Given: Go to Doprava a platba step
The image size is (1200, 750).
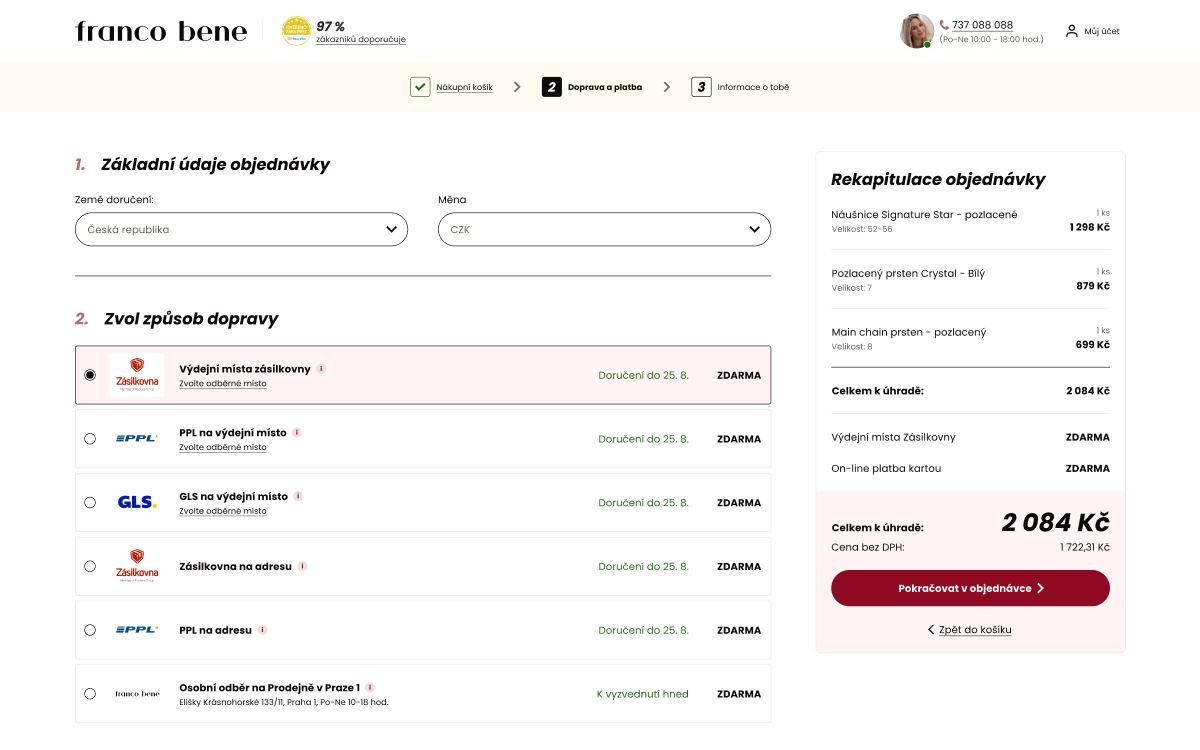Looking at the screenshot, I should click(x=605, y=87).
